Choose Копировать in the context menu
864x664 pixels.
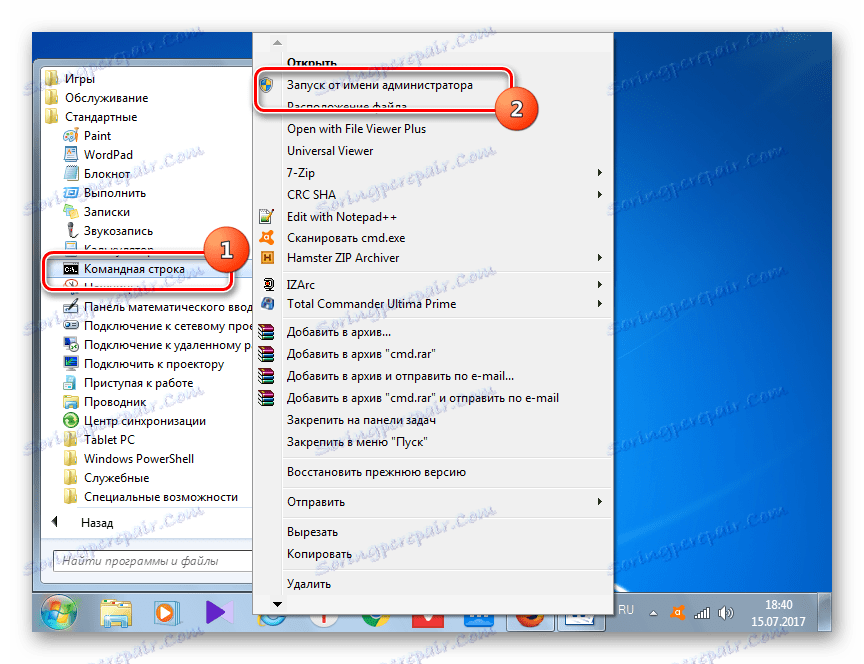click(x=319, y=554)
